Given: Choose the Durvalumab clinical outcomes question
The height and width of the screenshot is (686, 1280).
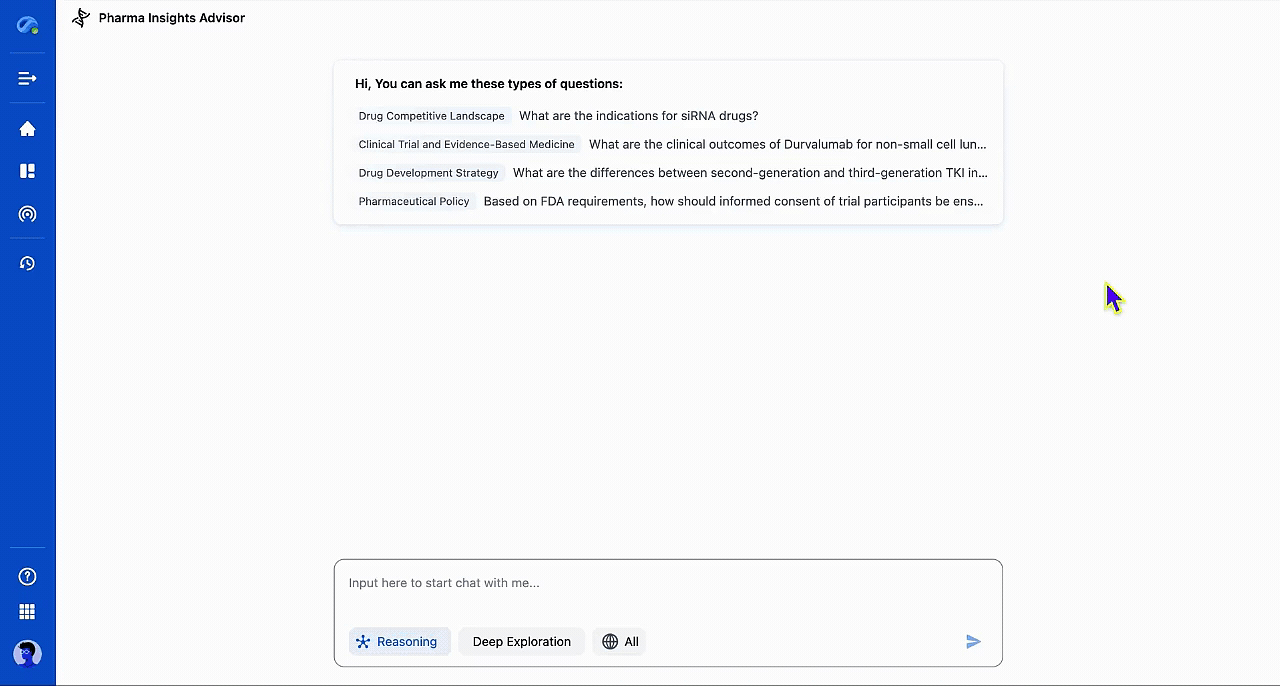Looking at the screenshot, I should click(x=787, y=144).
